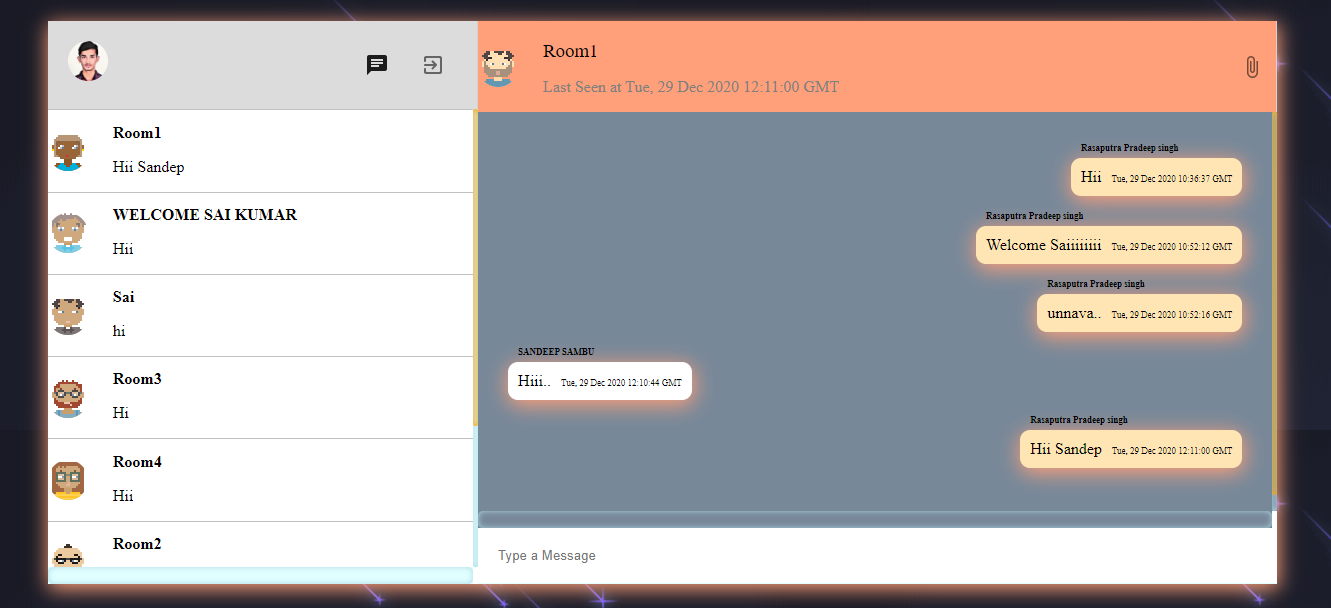This screenshot has height=608, width=1331.
Task: Click the chat horizontal scrollbar
Action: pos(875,519)
